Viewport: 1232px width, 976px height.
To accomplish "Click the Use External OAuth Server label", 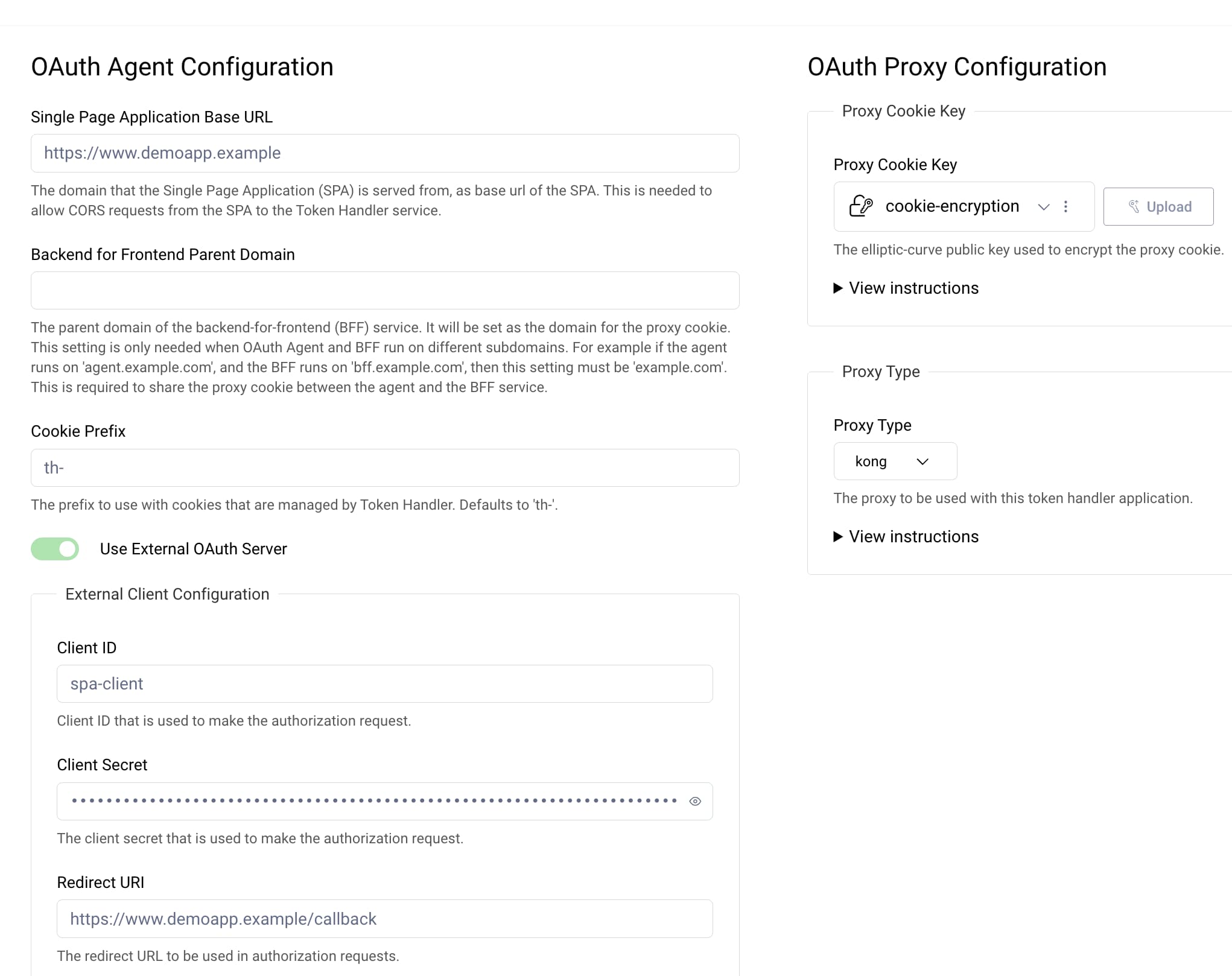I will coord(194,549).
